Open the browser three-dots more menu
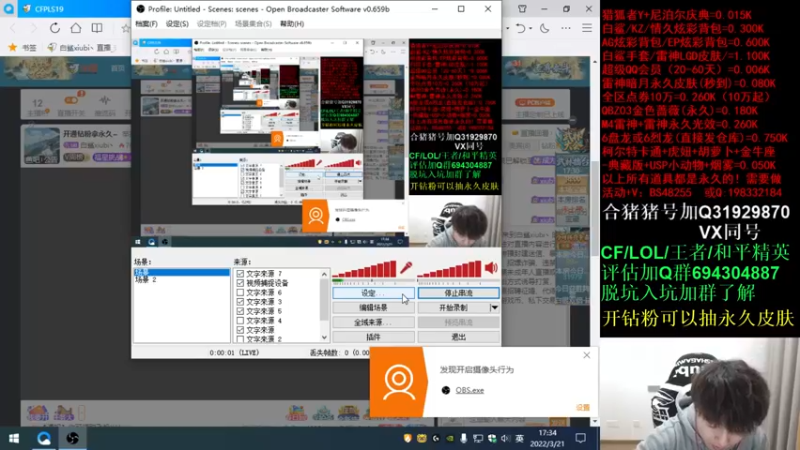 coord(566,28)
